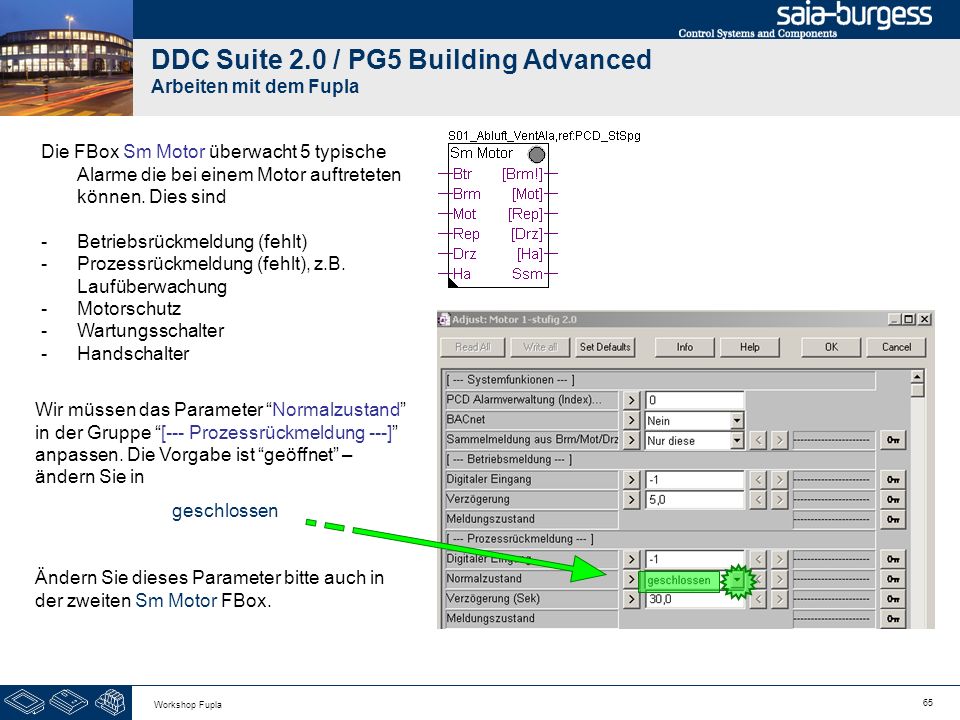The width and height of the screenshot is (960, 720).
Task: Click key icon of Betriebsmeldung Meldungszustand row
Action: 893,519
